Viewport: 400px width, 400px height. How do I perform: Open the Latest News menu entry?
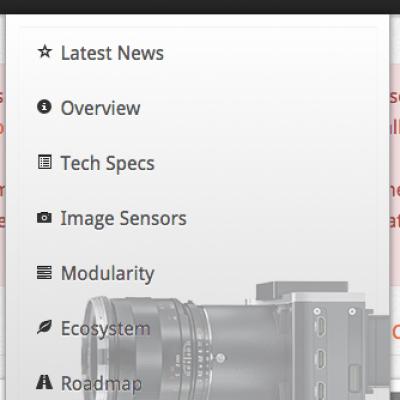(112, 53)
